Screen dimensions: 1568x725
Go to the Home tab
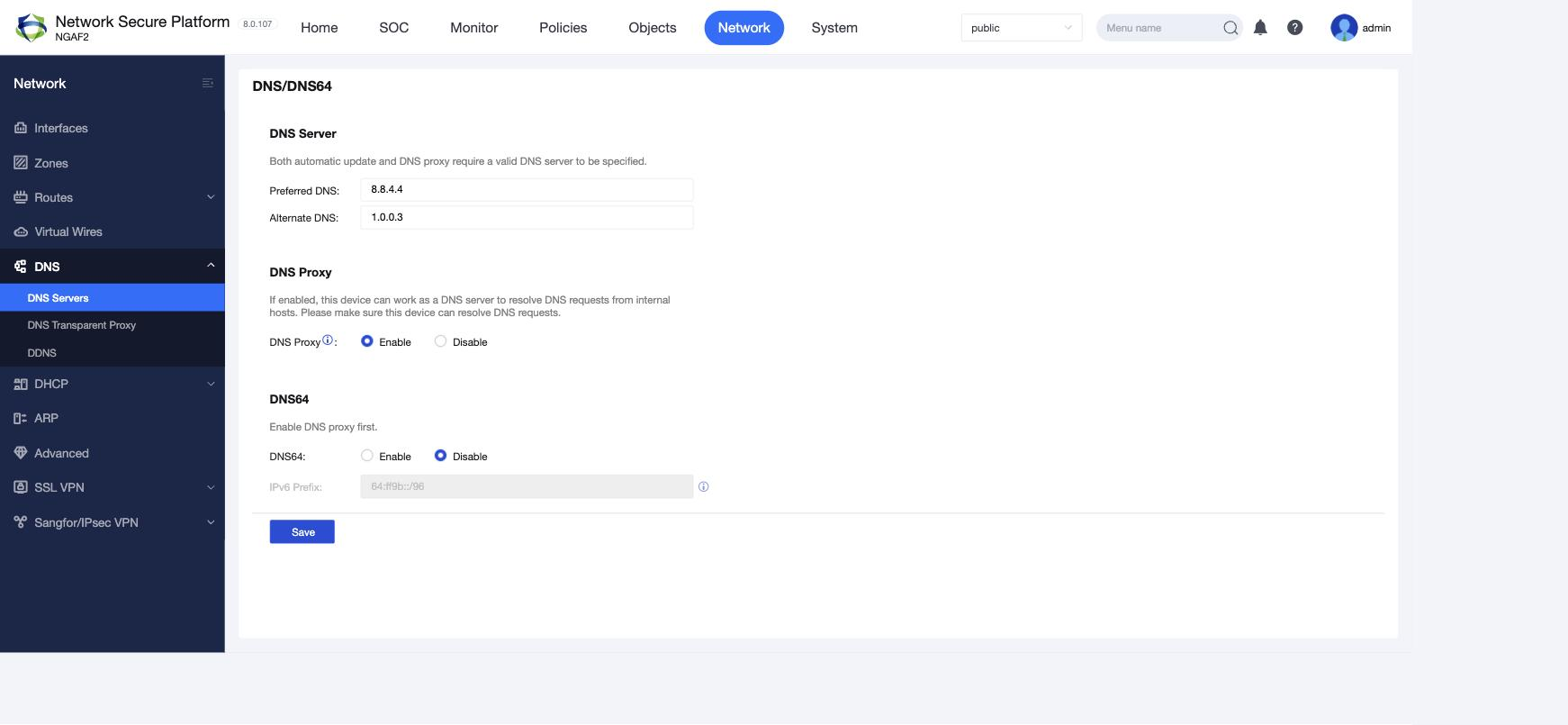[320, 28]
